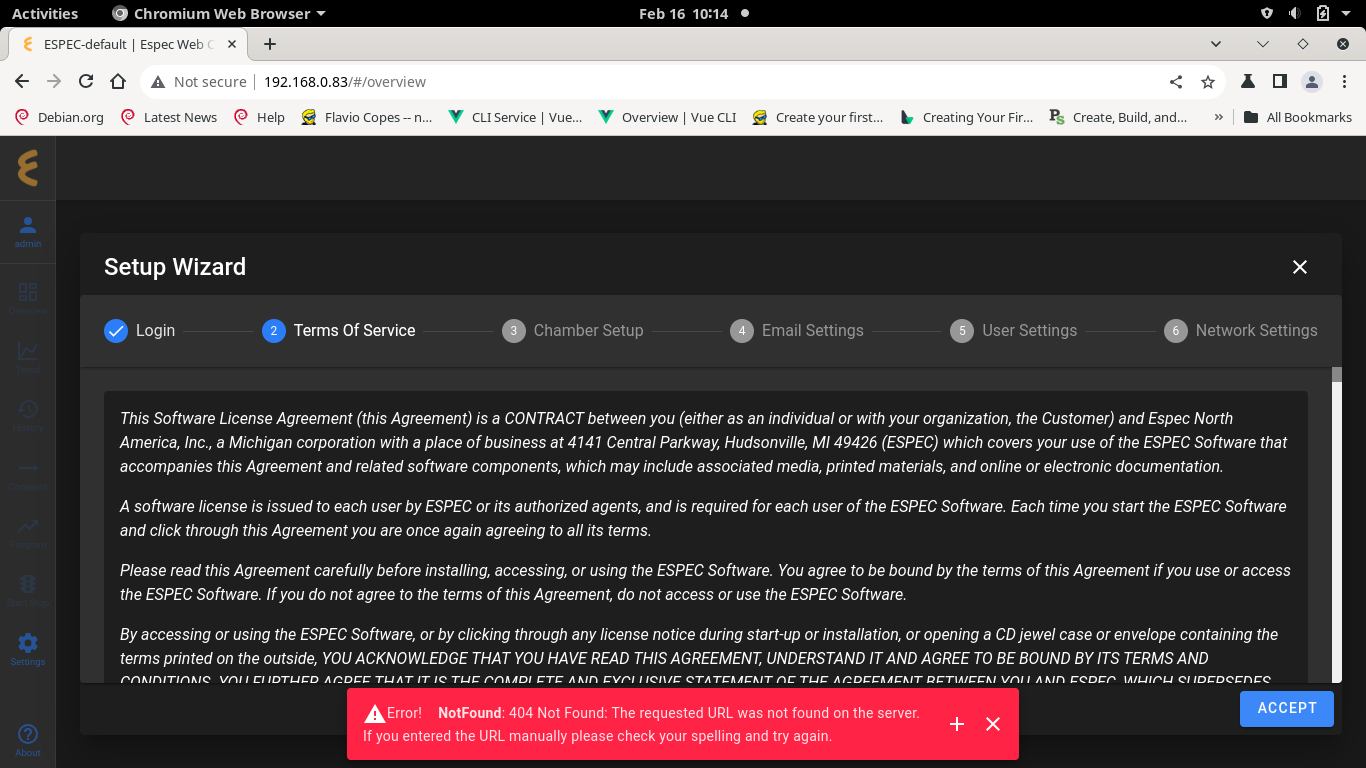This screenshot has height=768, width=1366.
Task: Click the browser forward arrow
Action: (54, 82)
